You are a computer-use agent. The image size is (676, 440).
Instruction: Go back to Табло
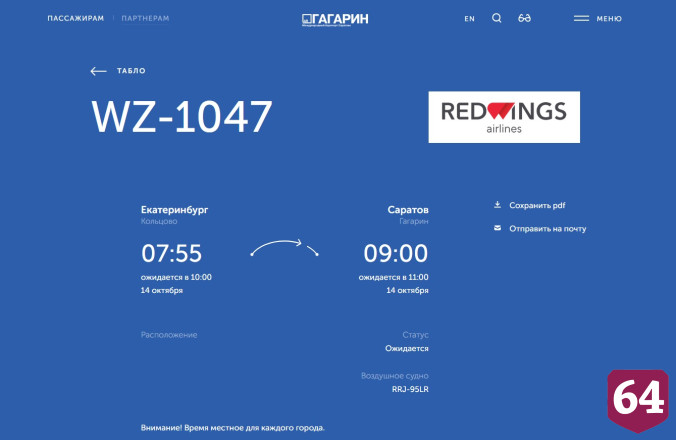click(131, 71)
